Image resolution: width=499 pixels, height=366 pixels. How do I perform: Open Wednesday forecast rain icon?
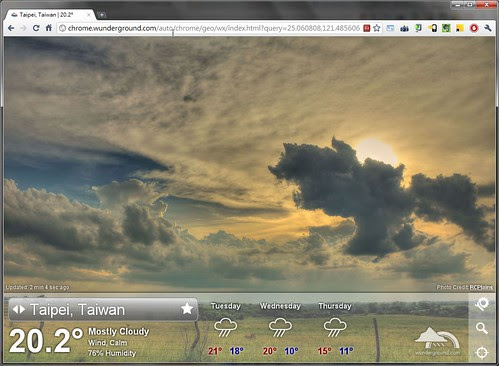point(280,327)
